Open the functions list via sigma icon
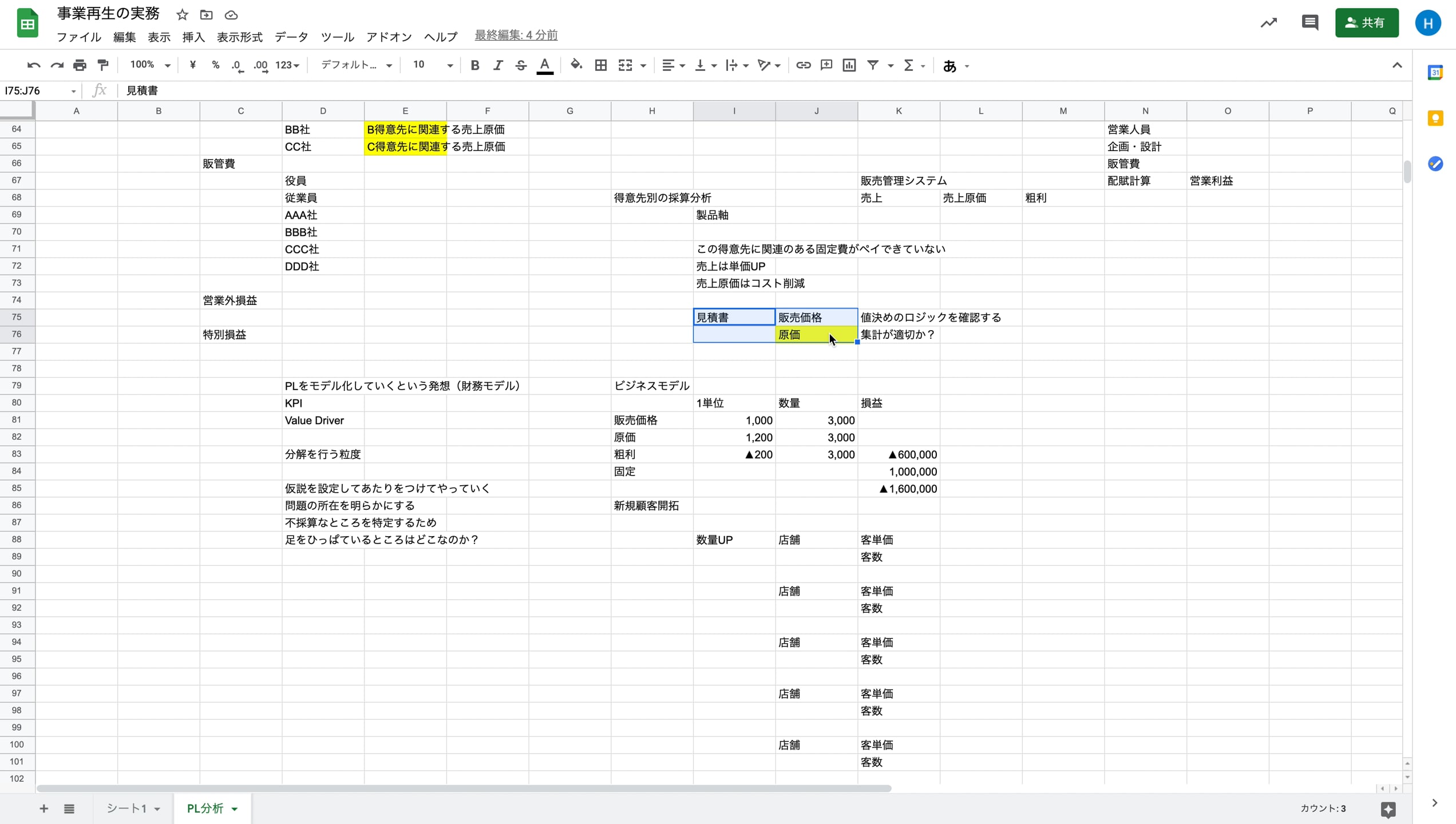The height and width of the screenshot is (824, 1456). [x=909, y=65]
